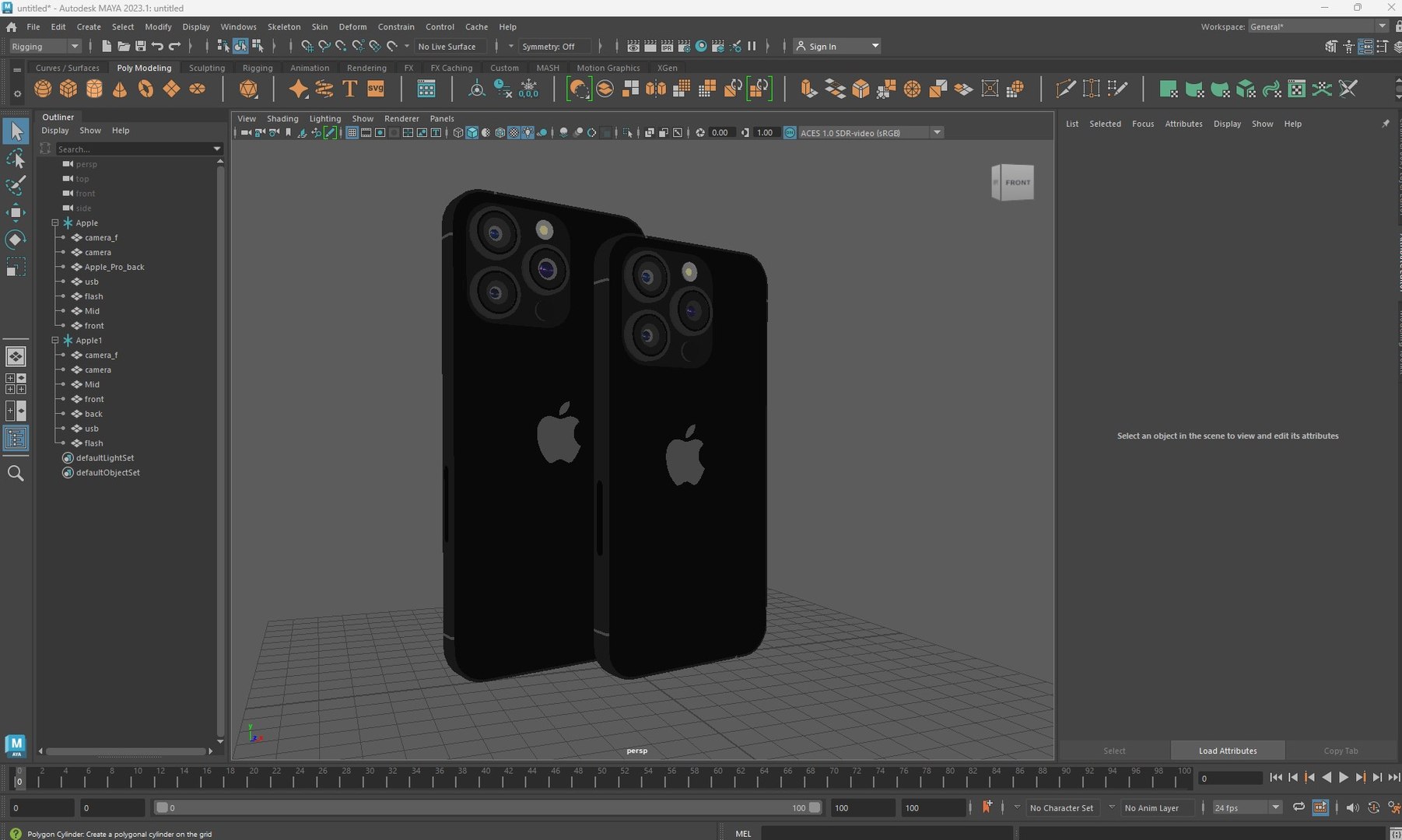This screenshot has height=840, width=1402.
Task: Open the No Live Surface dropdown
Action: (450, 47)
